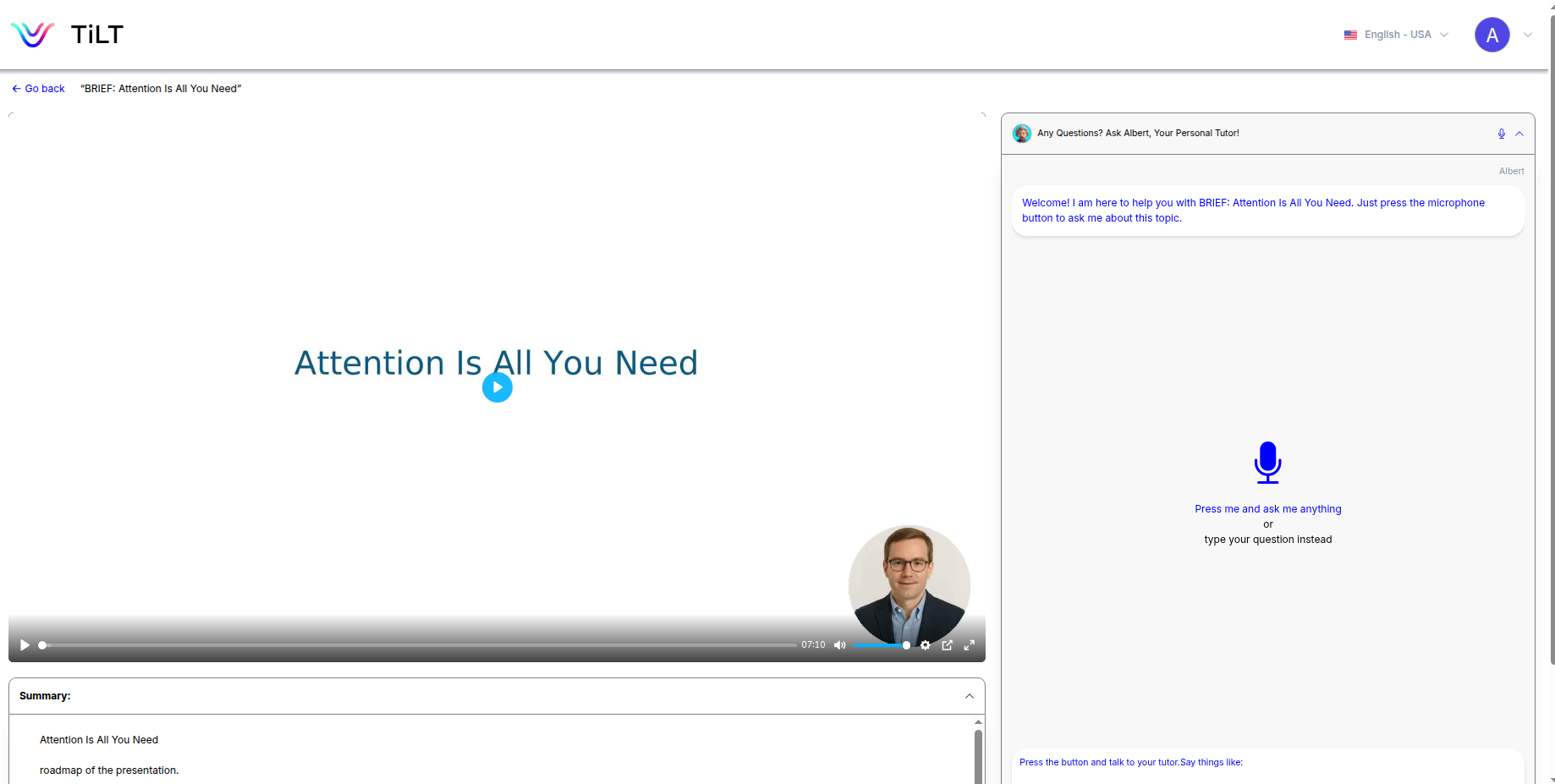Adjust the video volume slider

[882, 645]
